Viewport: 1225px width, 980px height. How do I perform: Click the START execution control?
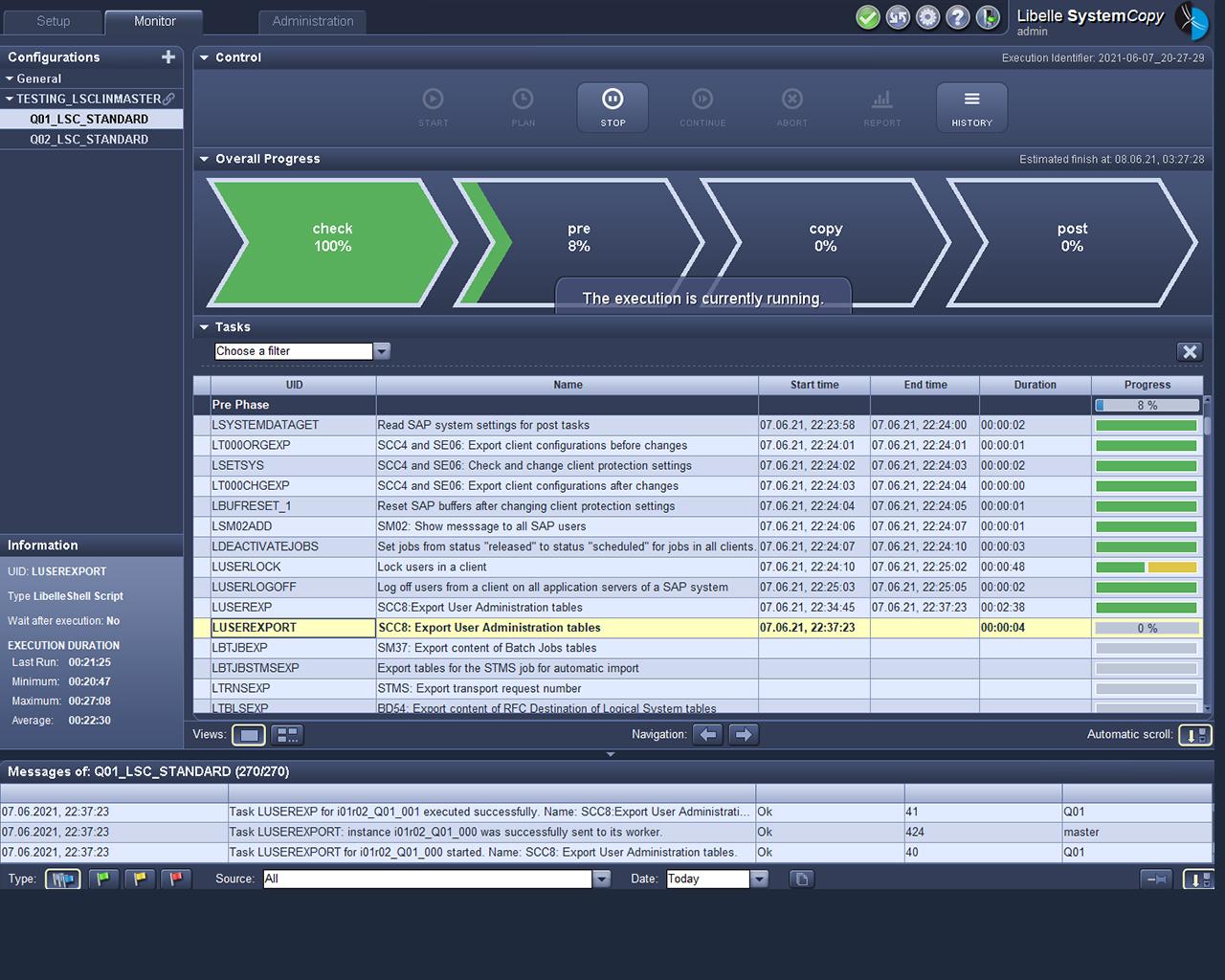click(433, 107)
